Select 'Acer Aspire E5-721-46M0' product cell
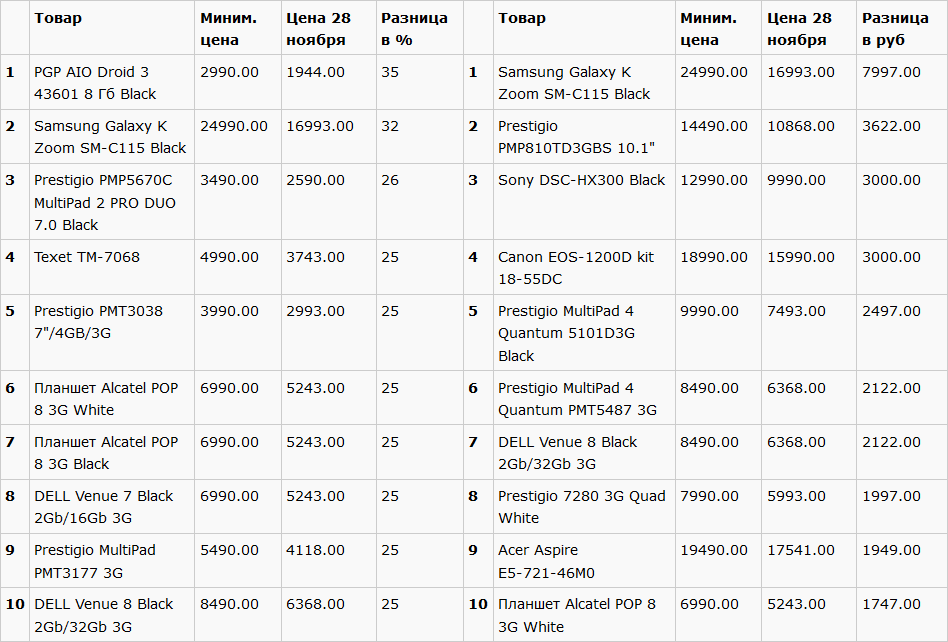This screenshot has width=948, height=642. pos(546,561)
